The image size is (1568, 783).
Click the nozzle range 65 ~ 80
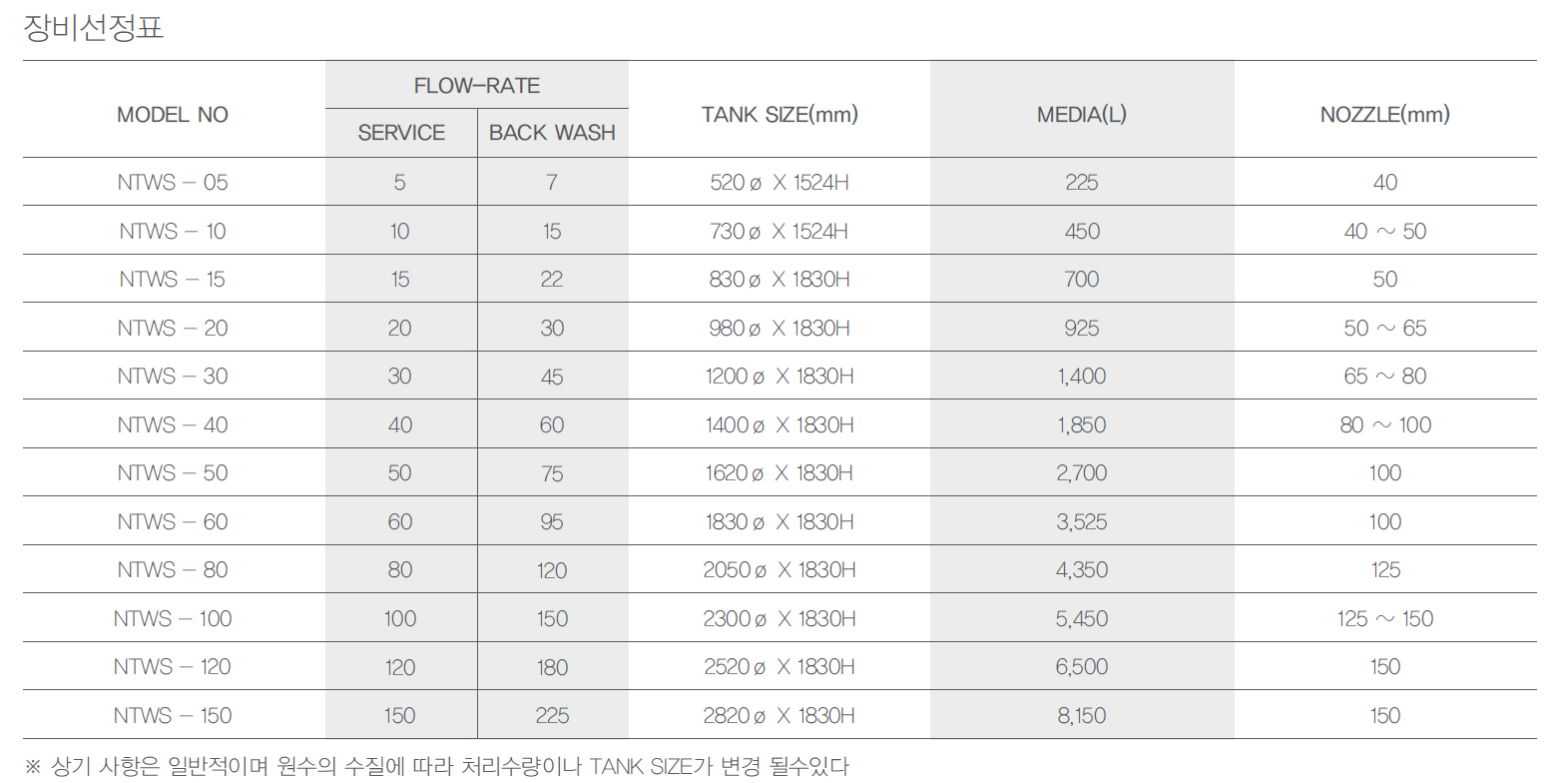(x=1384, y=377)
